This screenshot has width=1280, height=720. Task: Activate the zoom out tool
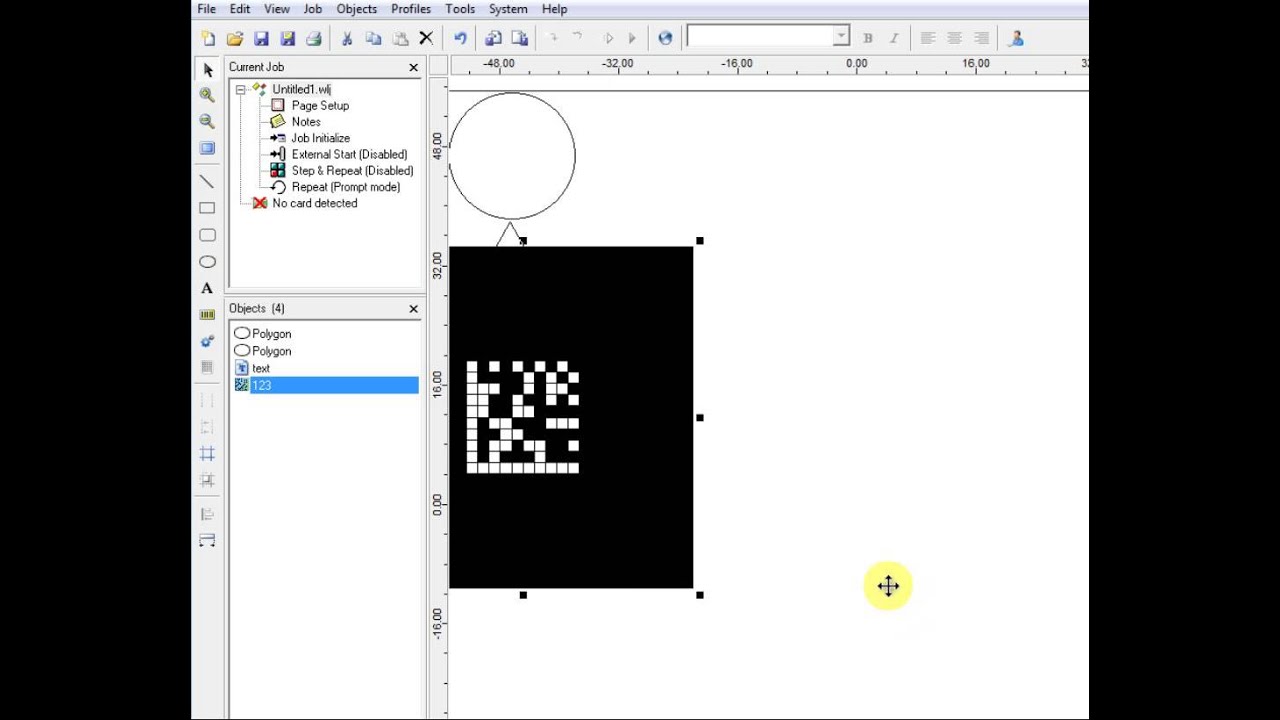207,121
